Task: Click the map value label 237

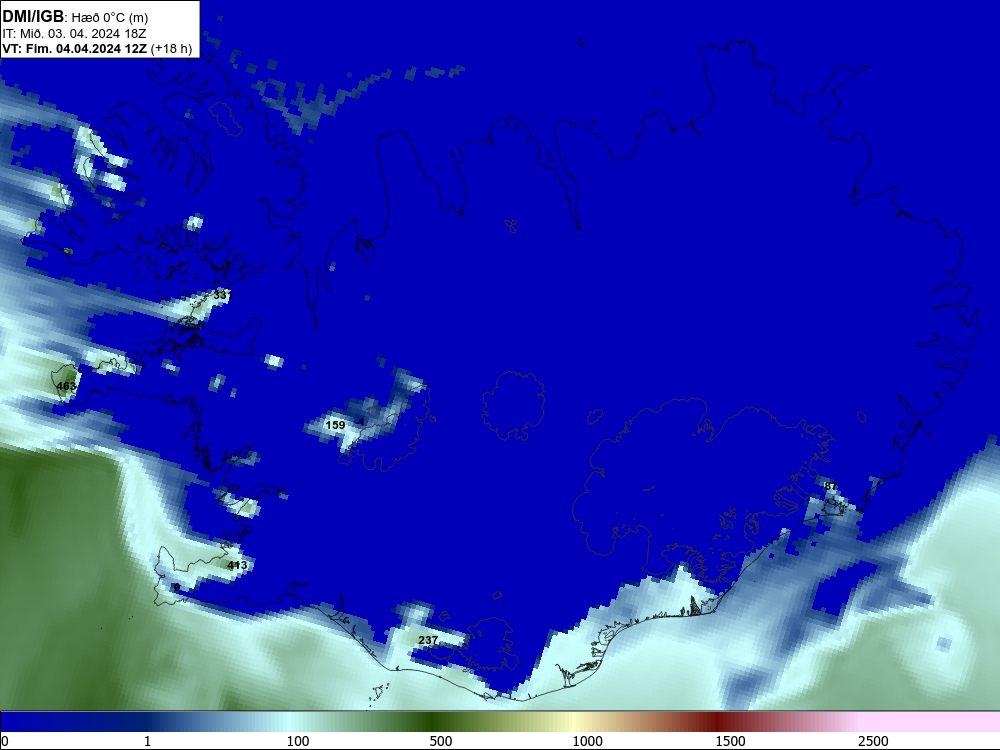Action: coord(428,640)
